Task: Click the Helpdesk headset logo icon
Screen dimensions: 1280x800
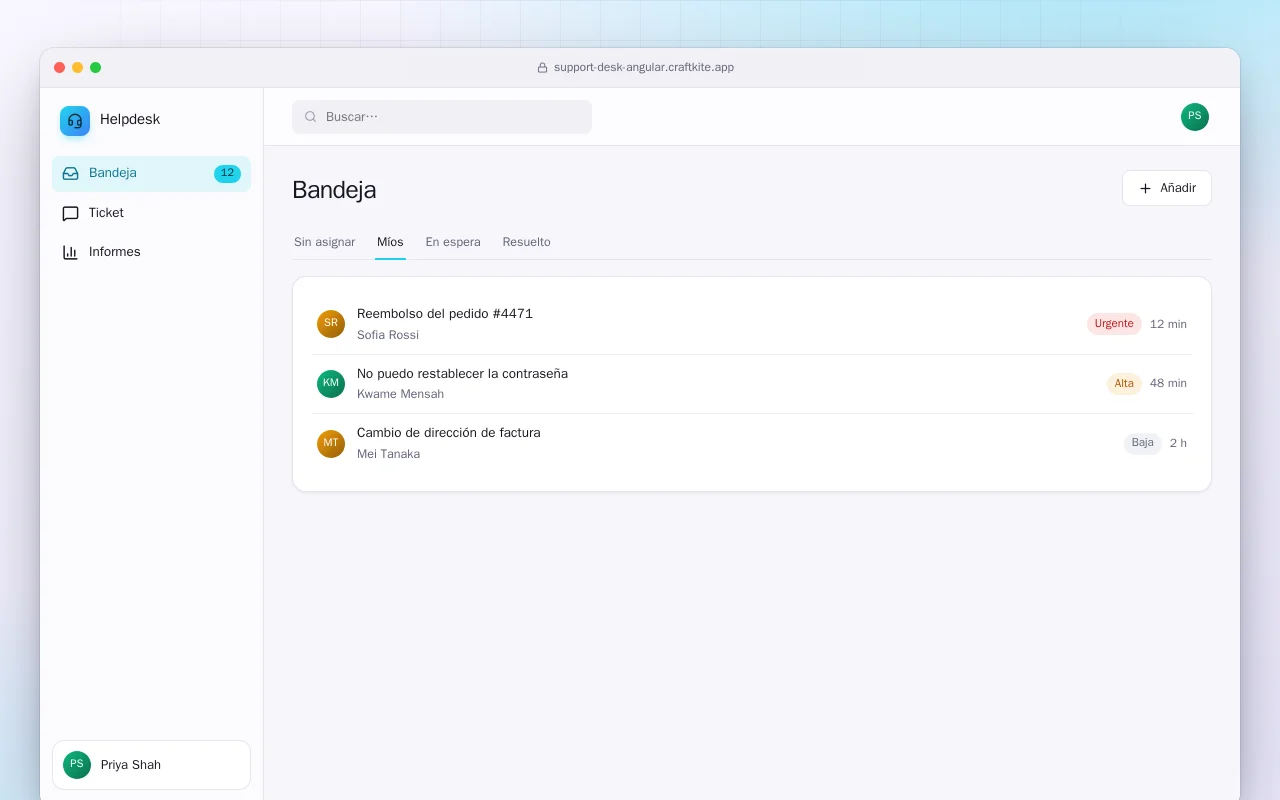Action: click(75, 121)
